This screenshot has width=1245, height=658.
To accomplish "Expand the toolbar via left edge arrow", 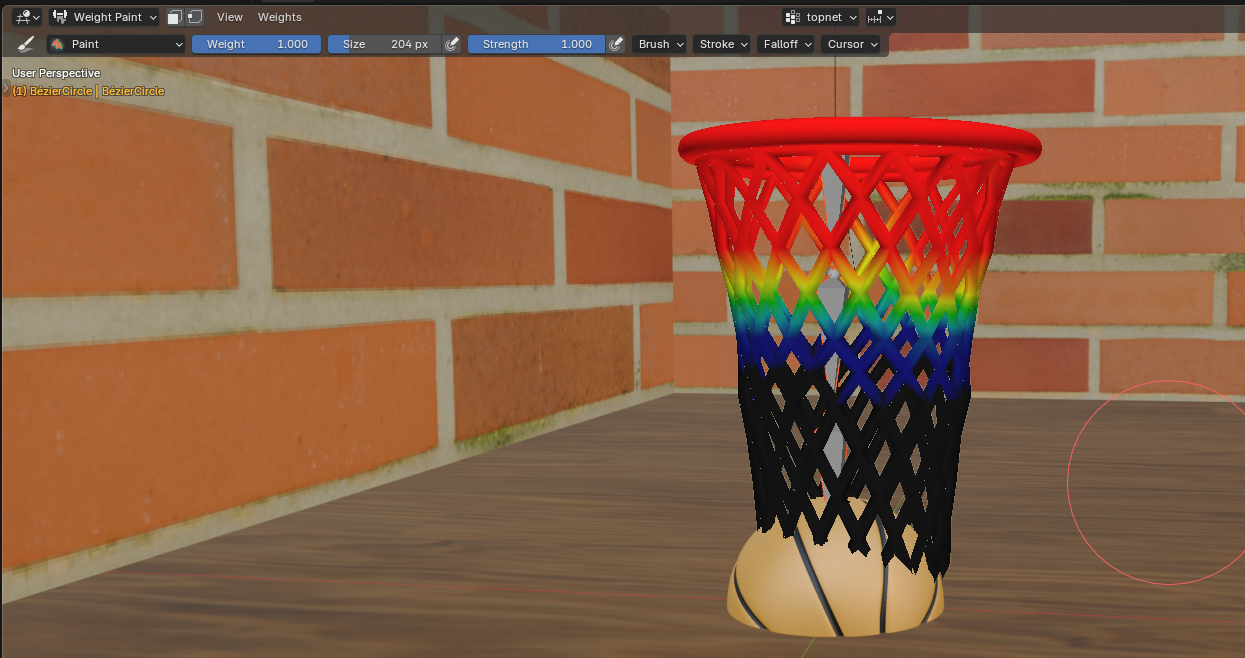I will [x=6, y=90].
